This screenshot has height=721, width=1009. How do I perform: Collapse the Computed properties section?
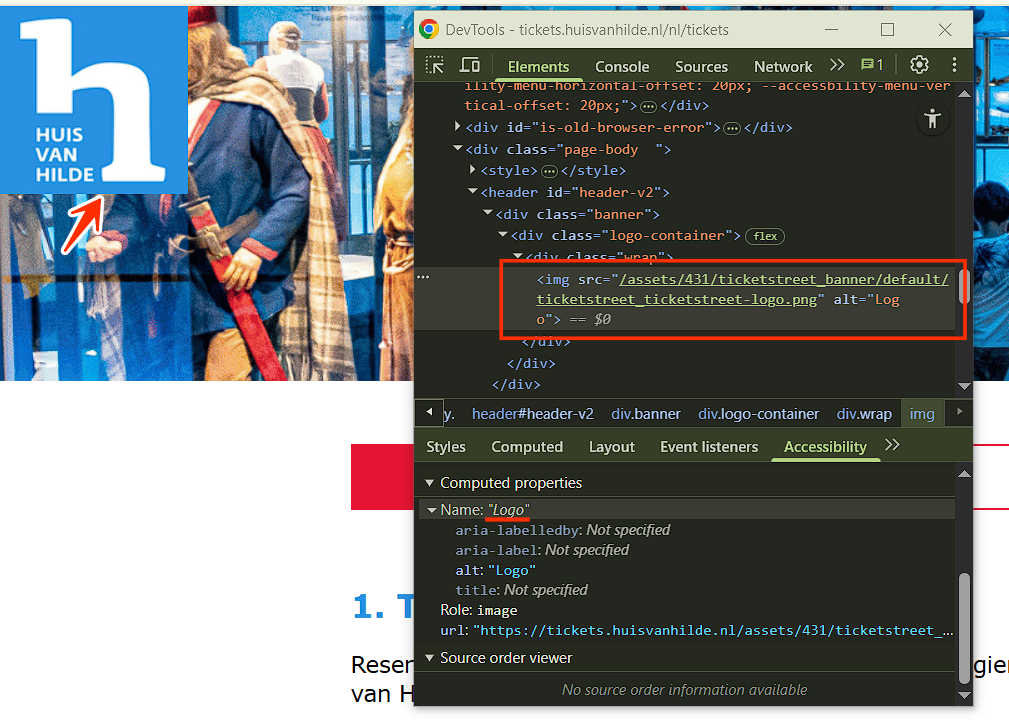[430, 483]
